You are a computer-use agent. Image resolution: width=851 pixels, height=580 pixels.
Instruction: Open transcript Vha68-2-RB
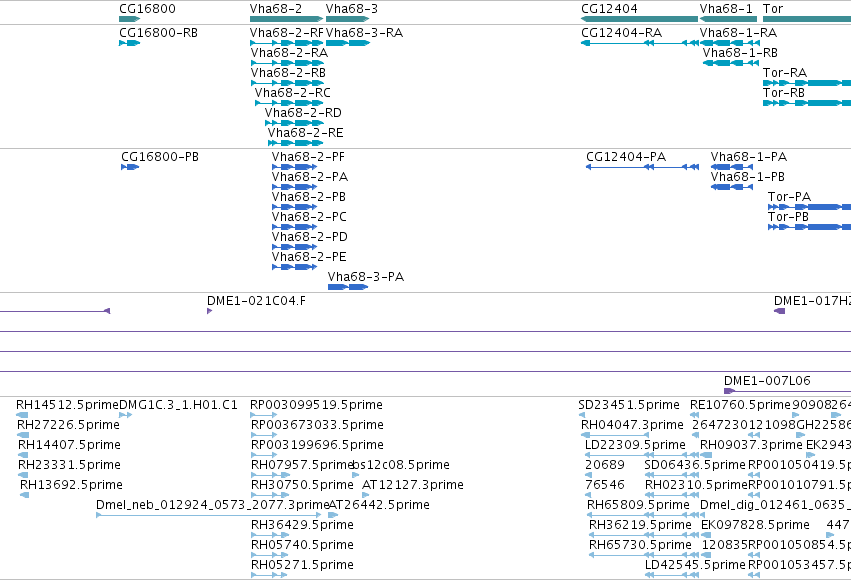pos(288,73)
